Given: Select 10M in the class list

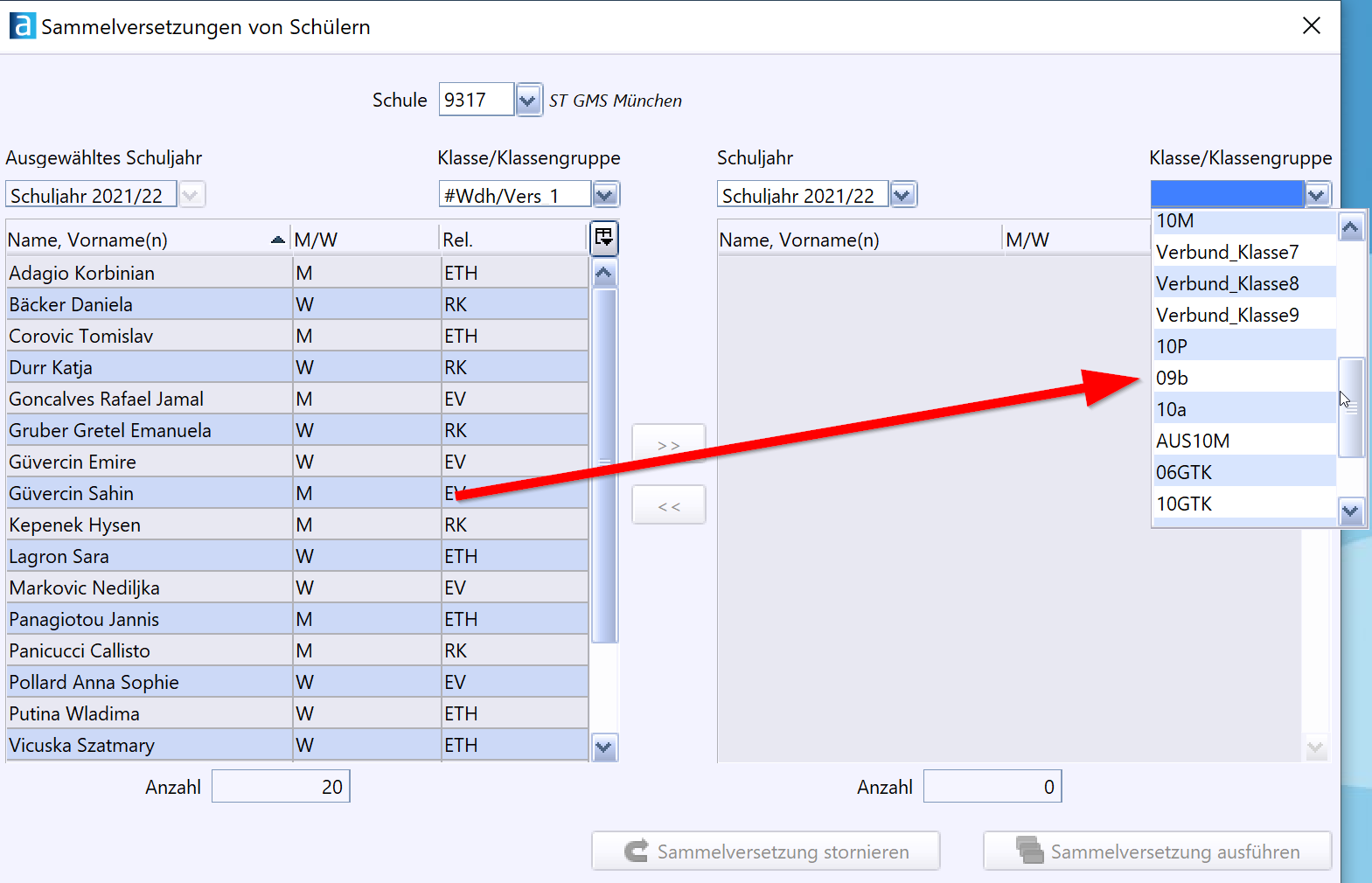Looking at the screenshot, I should [x=1244, y=221].
